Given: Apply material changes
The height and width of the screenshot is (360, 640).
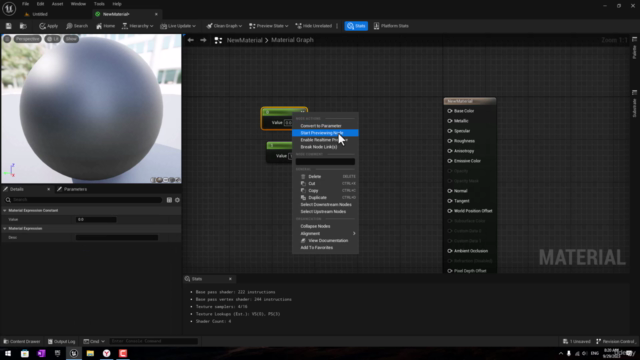Looking at the screenshot, I should [49, 26].
